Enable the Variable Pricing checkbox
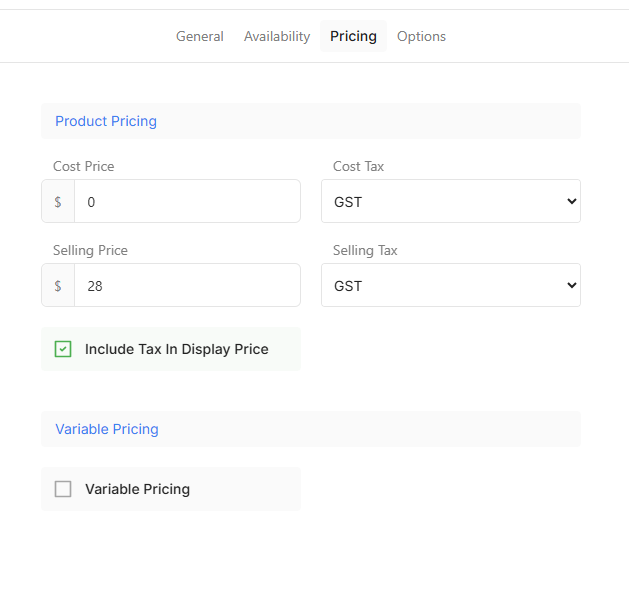The image size is (629, 595). click(63, 489)
